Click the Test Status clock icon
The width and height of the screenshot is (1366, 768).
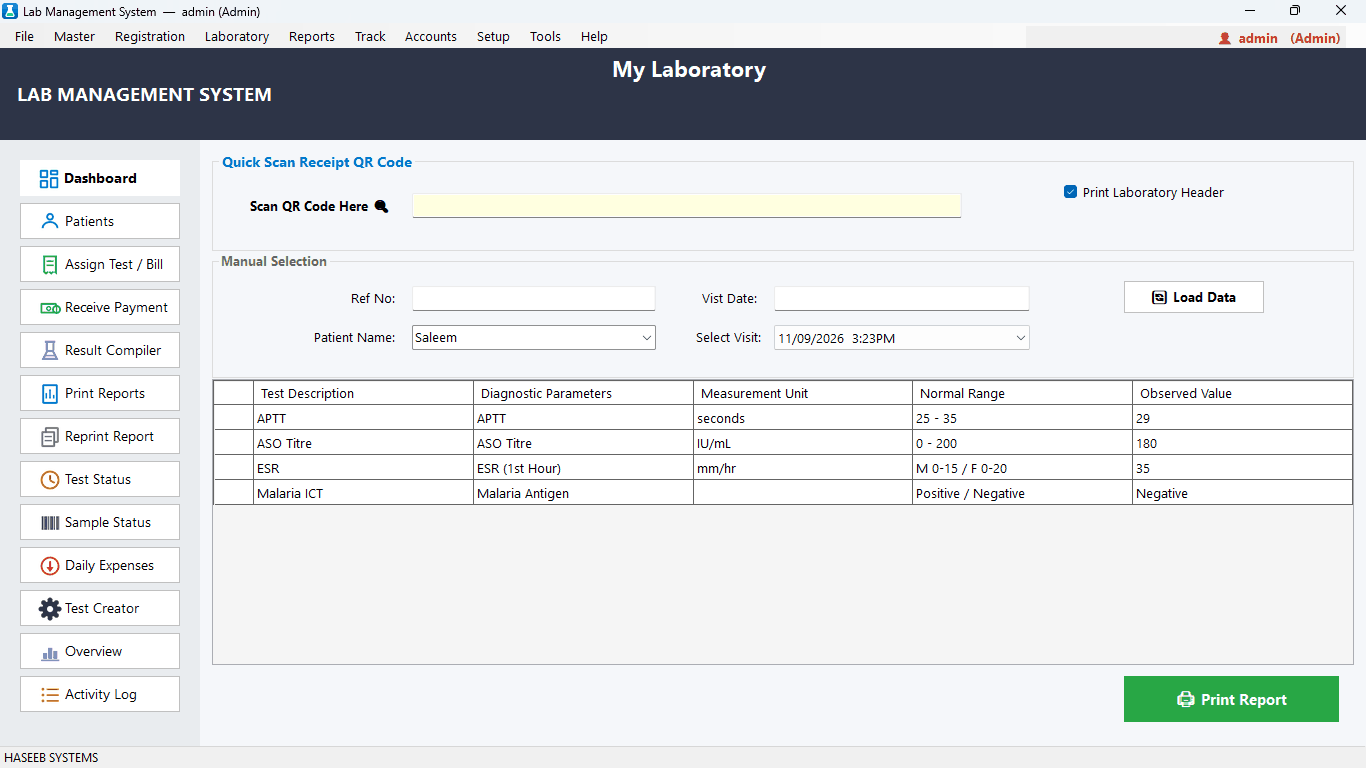[x=50, y=480]
